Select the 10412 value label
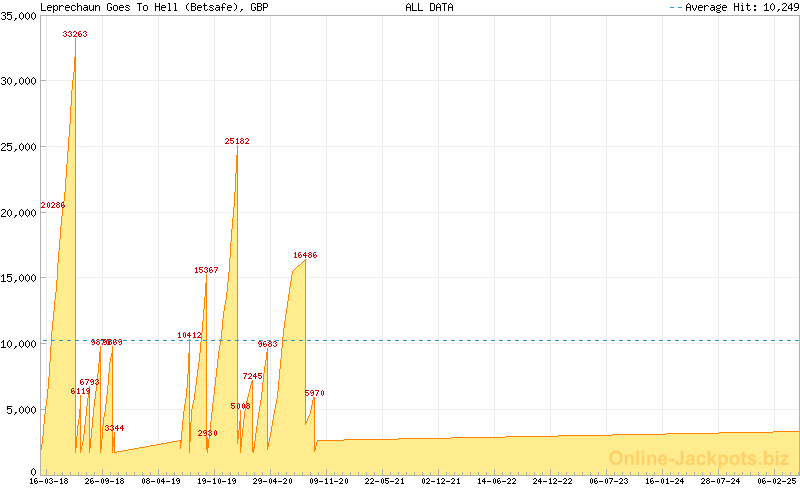 [189, 335]
